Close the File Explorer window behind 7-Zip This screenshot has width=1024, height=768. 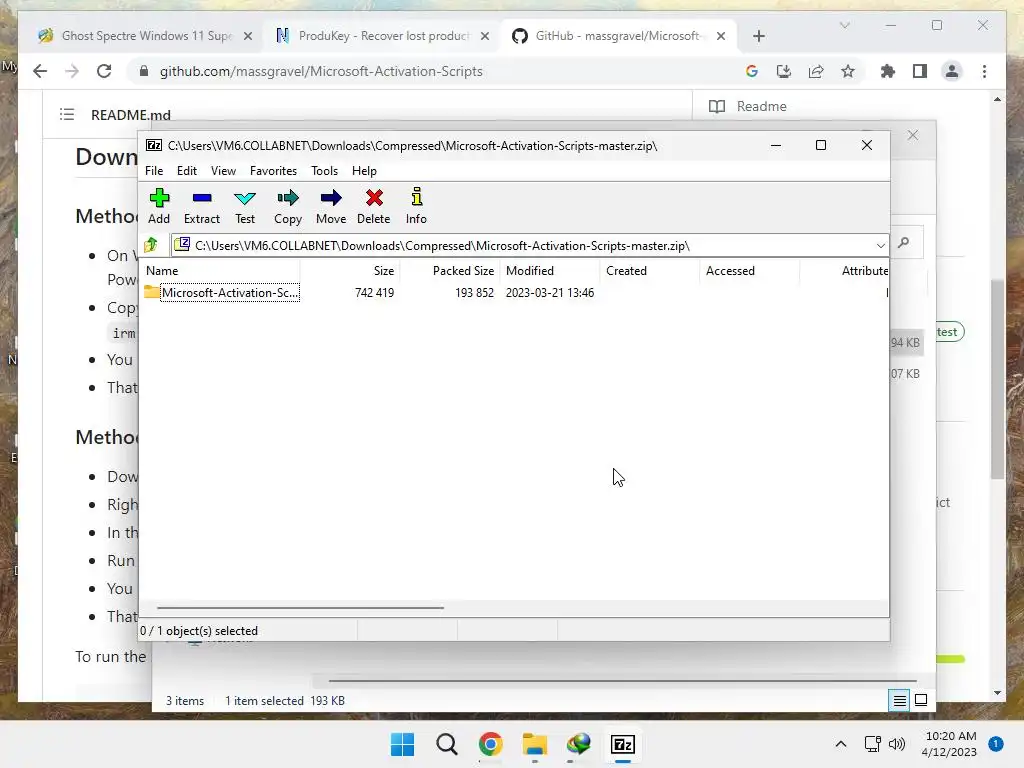pyautogui.click(x=913, y=135)
